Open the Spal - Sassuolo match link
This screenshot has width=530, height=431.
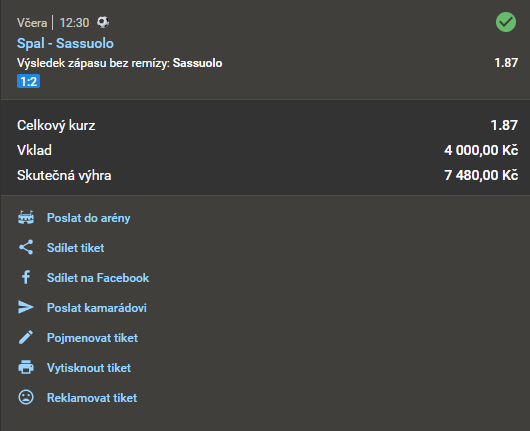click(65, 43)
